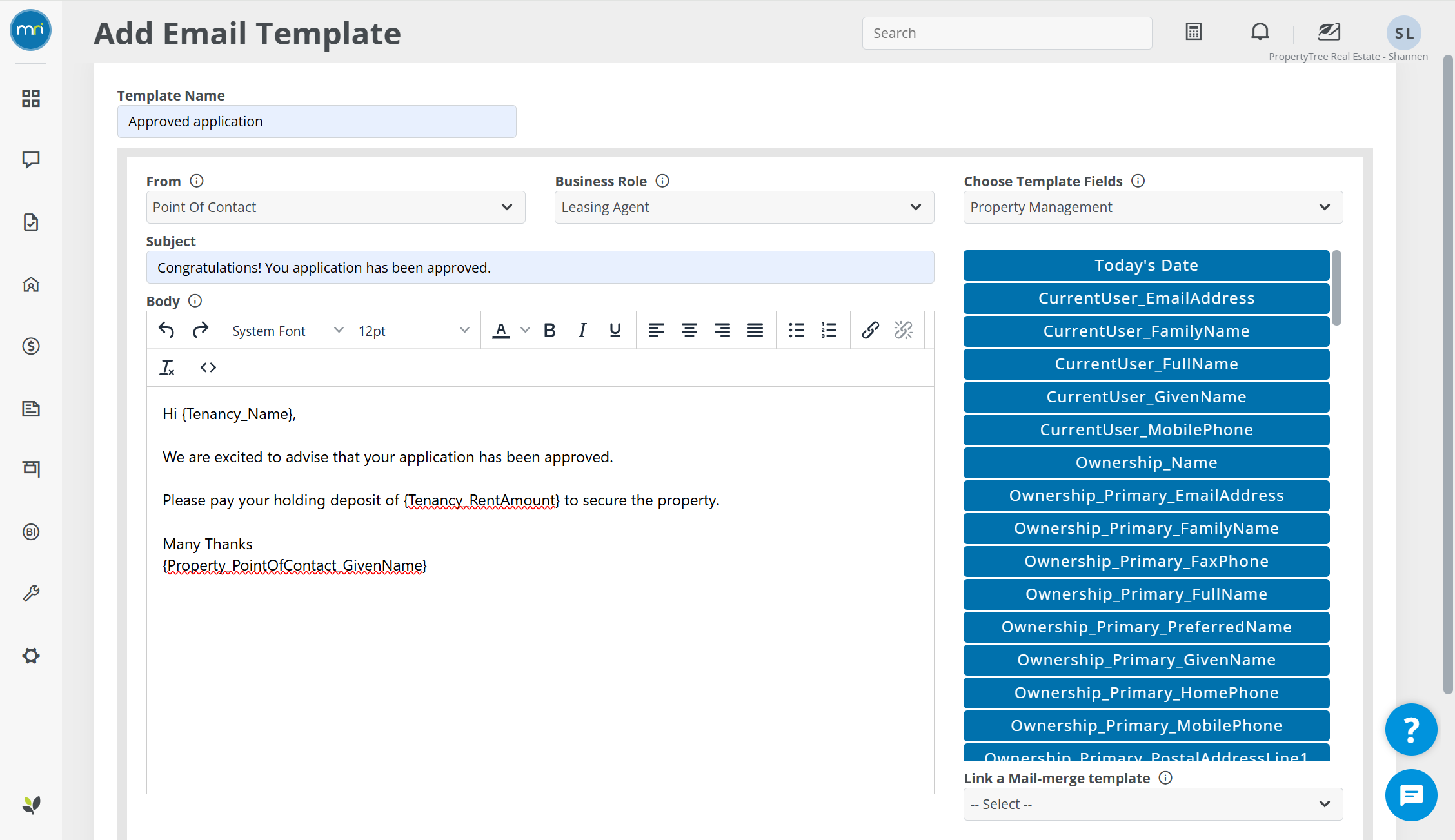Click the clear formatting icon
This screenshot has width=1455, height=840.
coord(167,367)
